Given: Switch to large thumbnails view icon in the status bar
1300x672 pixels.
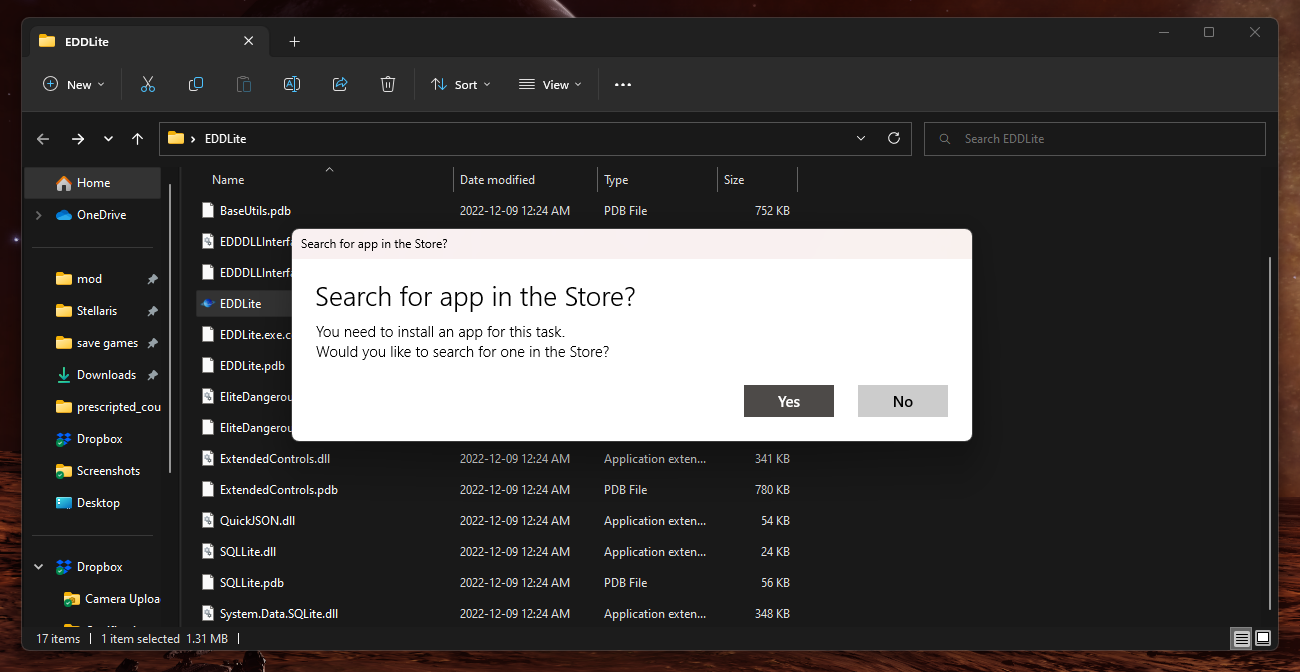Looking at the screenshot, I should pos(1263,638).
